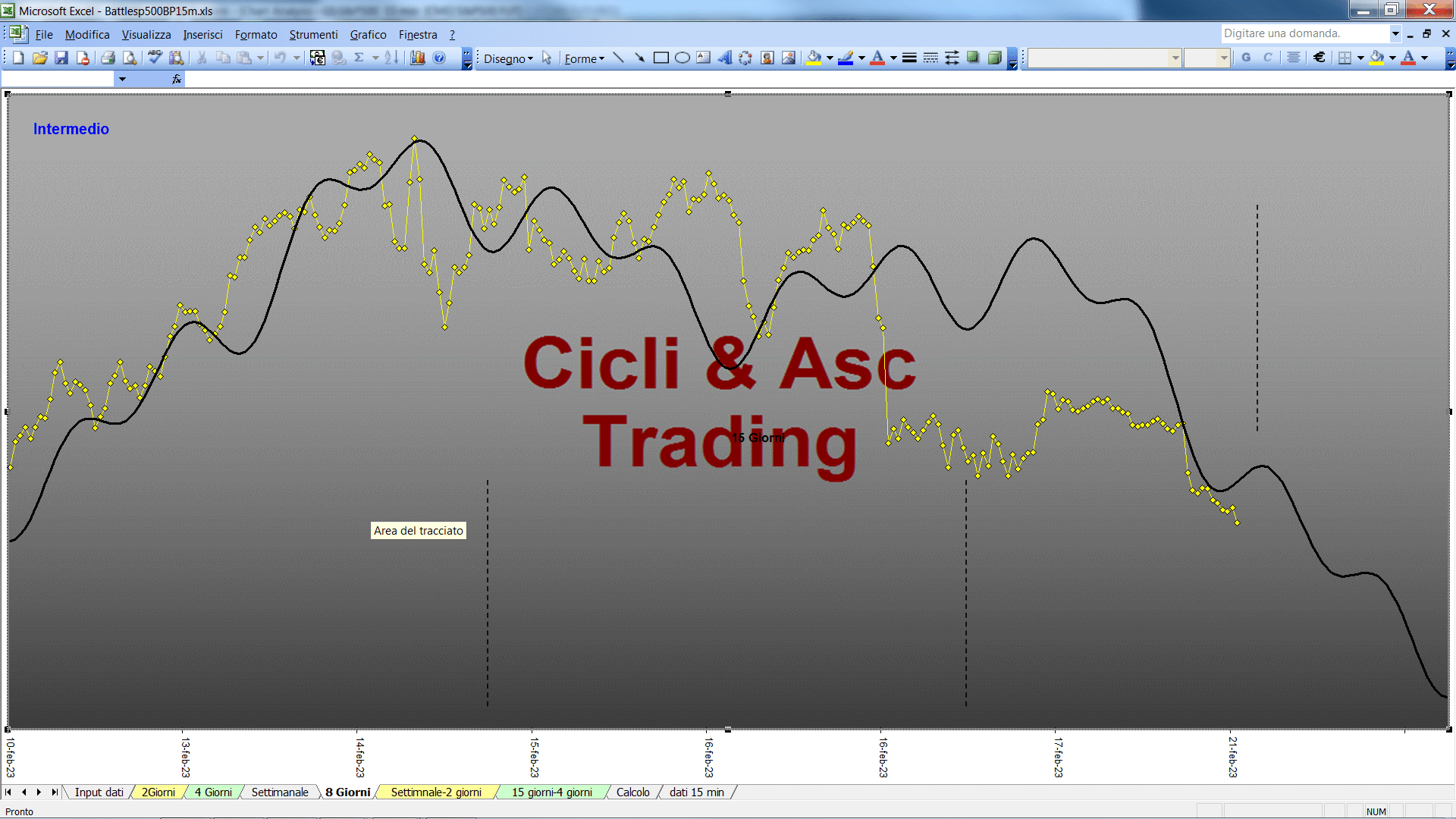Toggle center alignment

tap(1294, 58)
